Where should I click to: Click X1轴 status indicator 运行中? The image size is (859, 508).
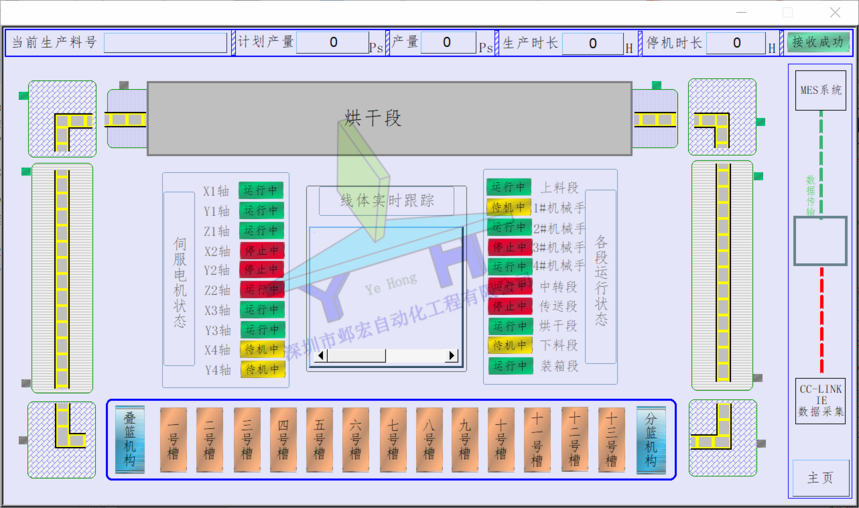(x=261, y=191)
